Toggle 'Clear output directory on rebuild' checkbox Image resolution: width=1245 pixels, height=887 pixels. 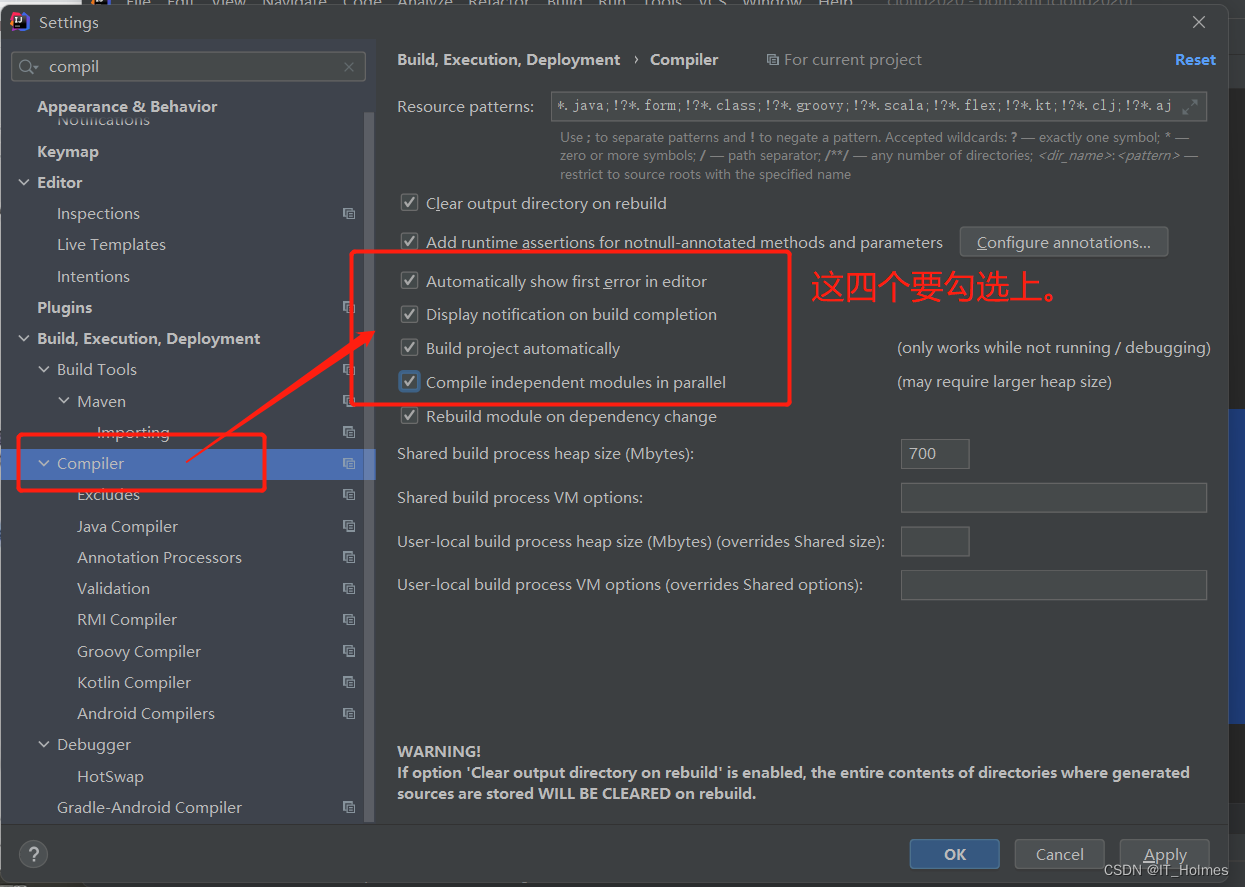point(409,203)
